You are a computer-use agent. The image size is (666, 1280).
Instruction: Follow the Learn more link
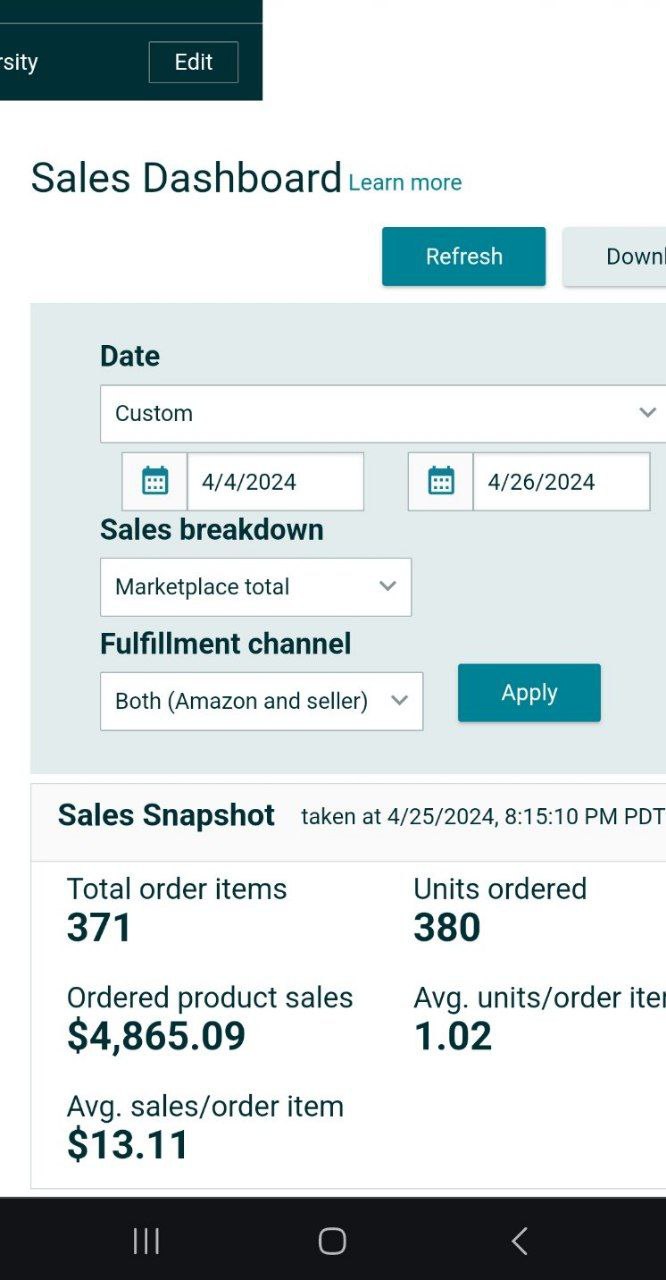tap(405, 183)
